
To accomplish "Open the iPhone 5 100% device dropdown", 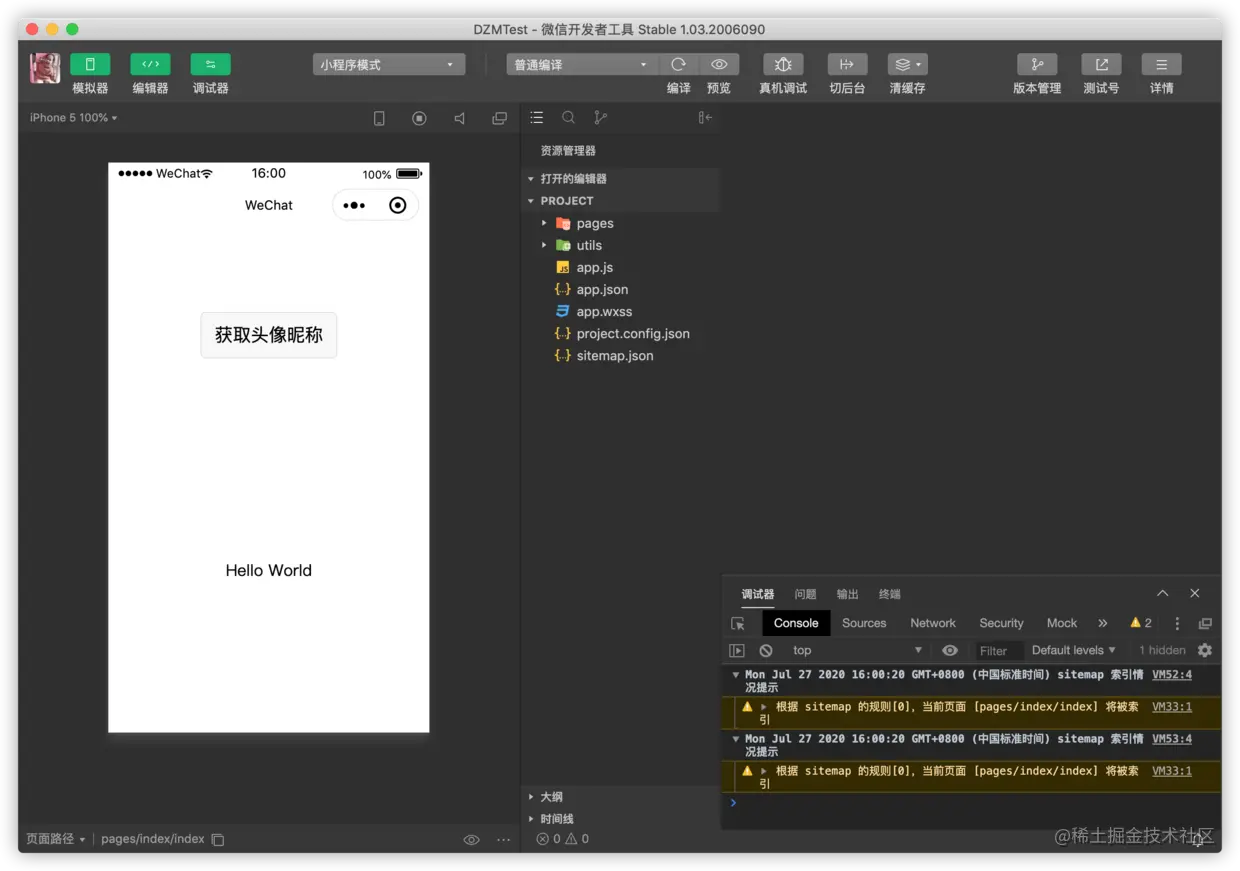I will pyautogui.click(x=74, y=118).
